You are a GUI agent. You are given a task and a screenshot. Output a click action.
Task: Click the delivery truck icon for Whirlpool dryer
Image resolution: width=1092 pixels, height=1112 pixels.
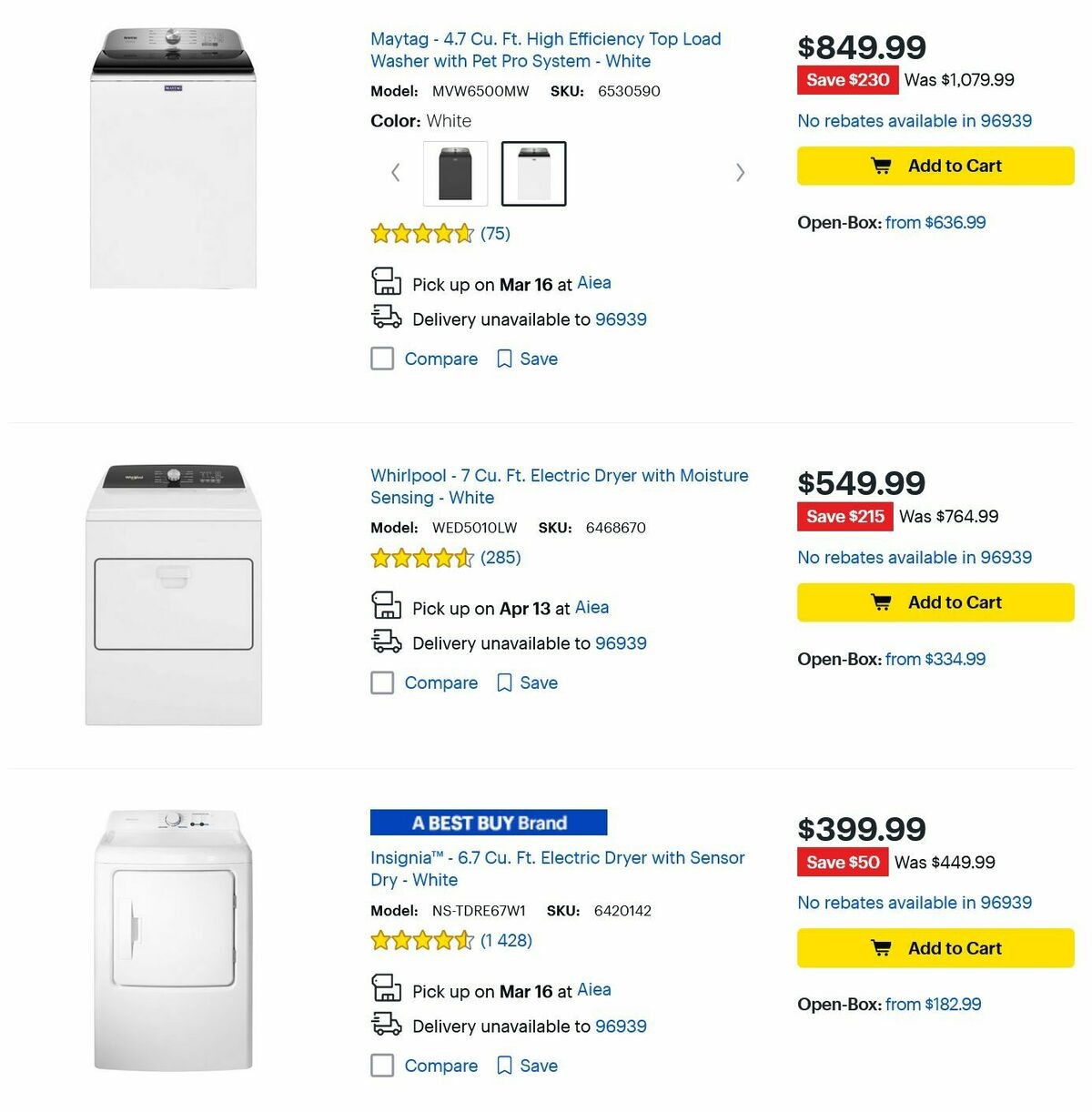tap(387, 642)
